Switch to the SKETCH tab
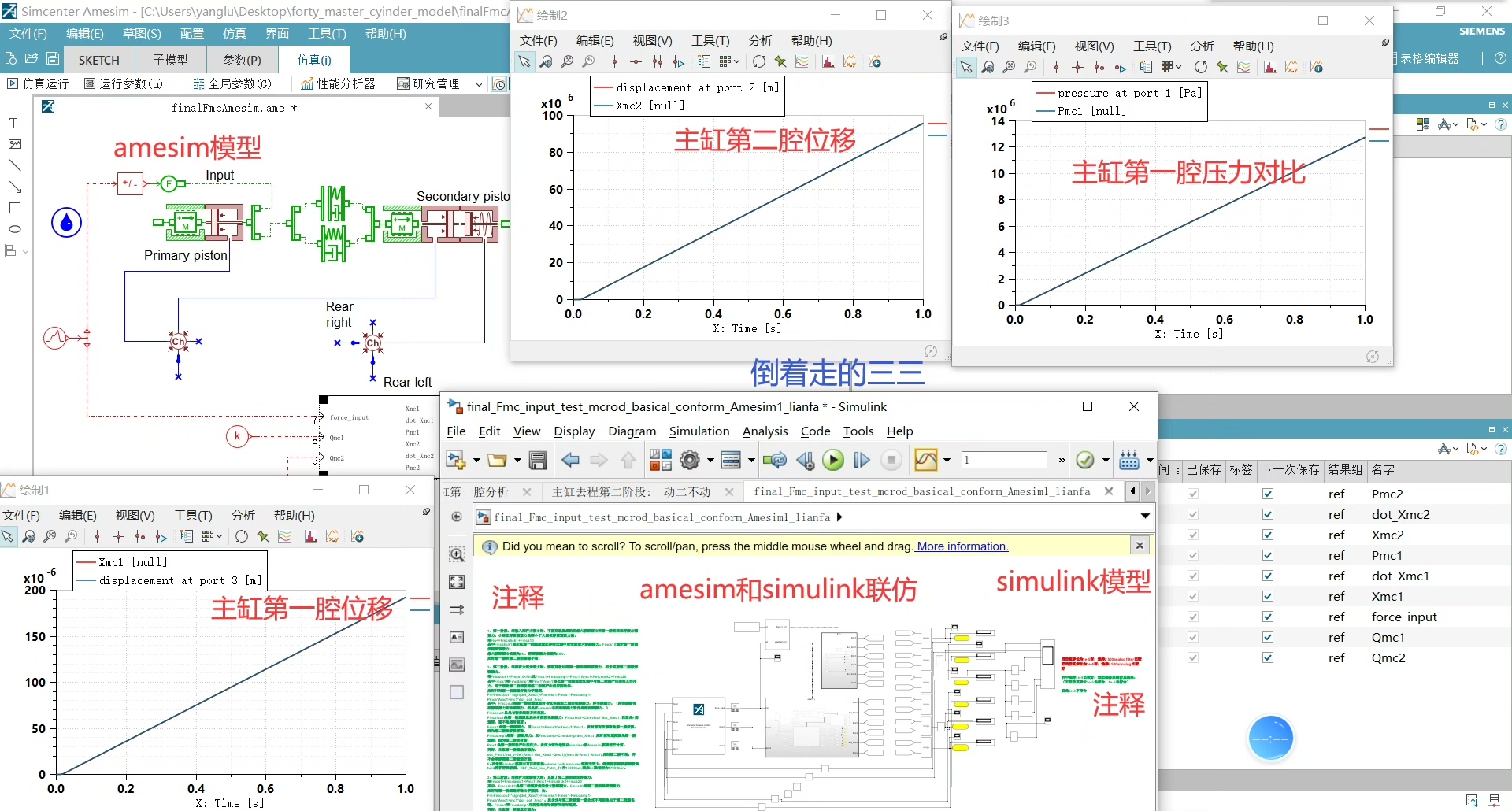The height and width of the screenshot is (811, 1512). coord(99,60)
